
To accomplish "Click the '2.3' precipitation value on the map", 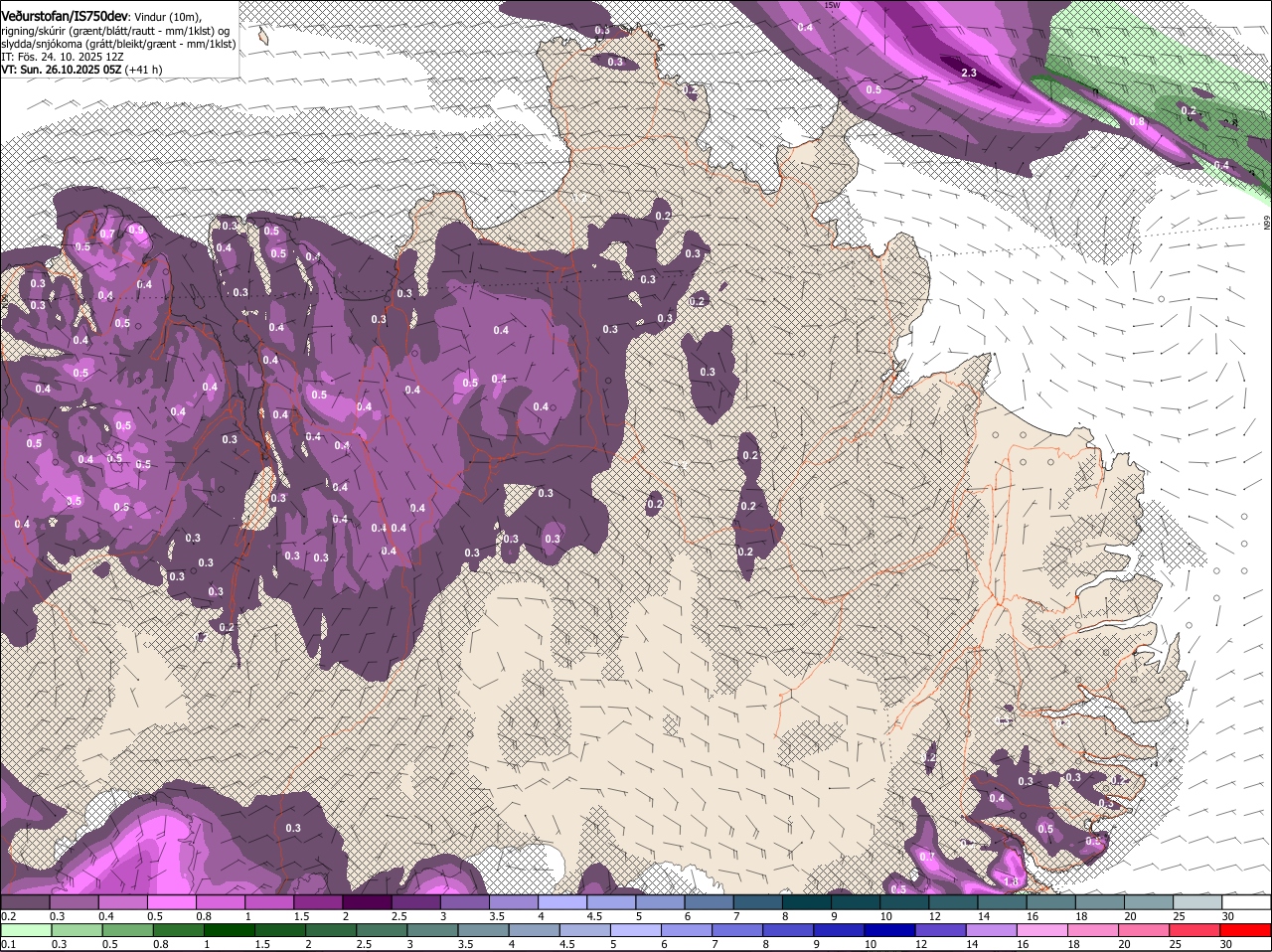I will (x=970, y=73).
